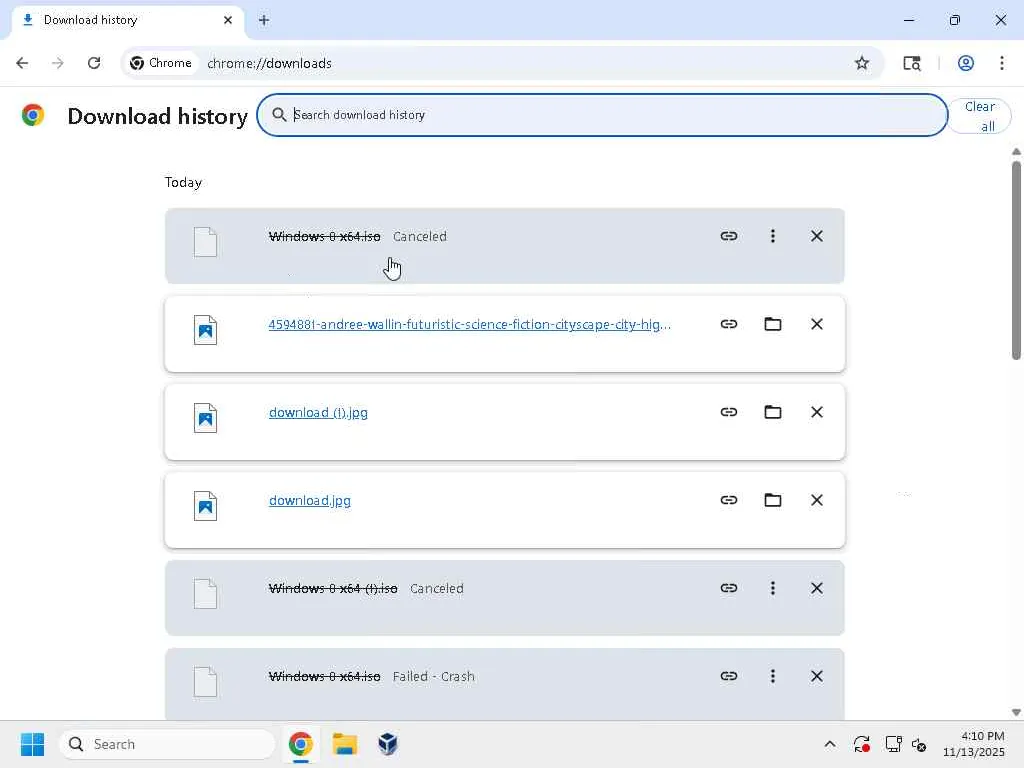Remove download.jpg from history

point(816,500)
